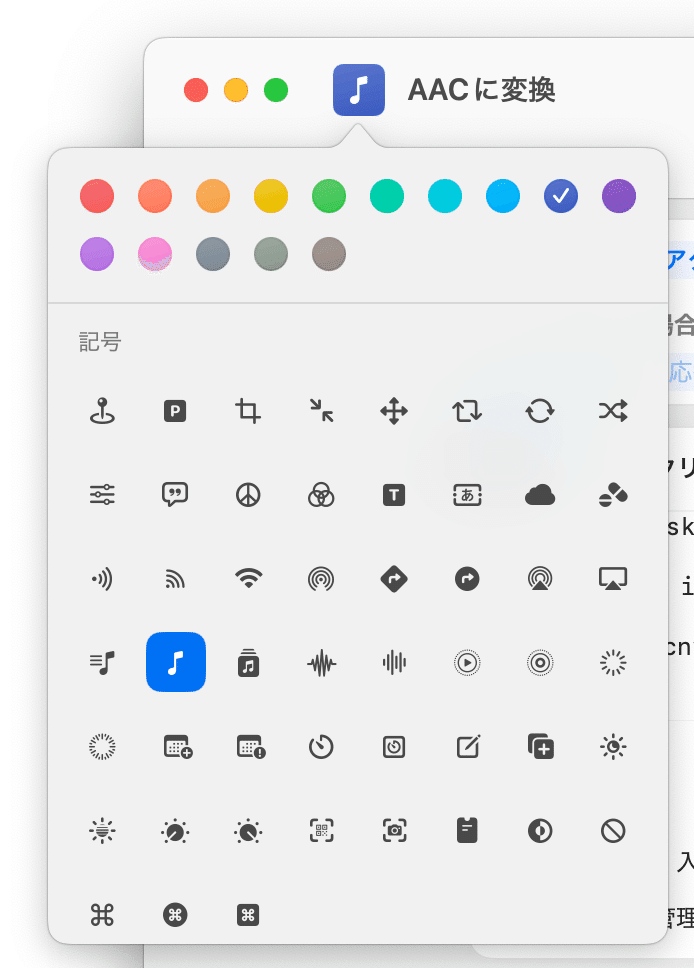Pick the music album stack glyph
The image size is (694, 968).
click(248, 663)
